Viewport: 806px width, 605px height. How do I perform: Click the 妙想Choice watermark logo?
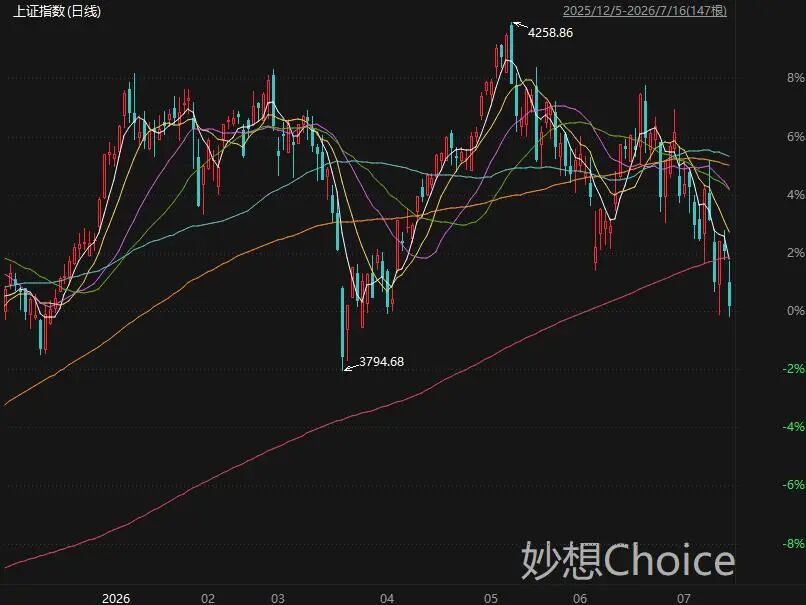click(x=628, y=560)
